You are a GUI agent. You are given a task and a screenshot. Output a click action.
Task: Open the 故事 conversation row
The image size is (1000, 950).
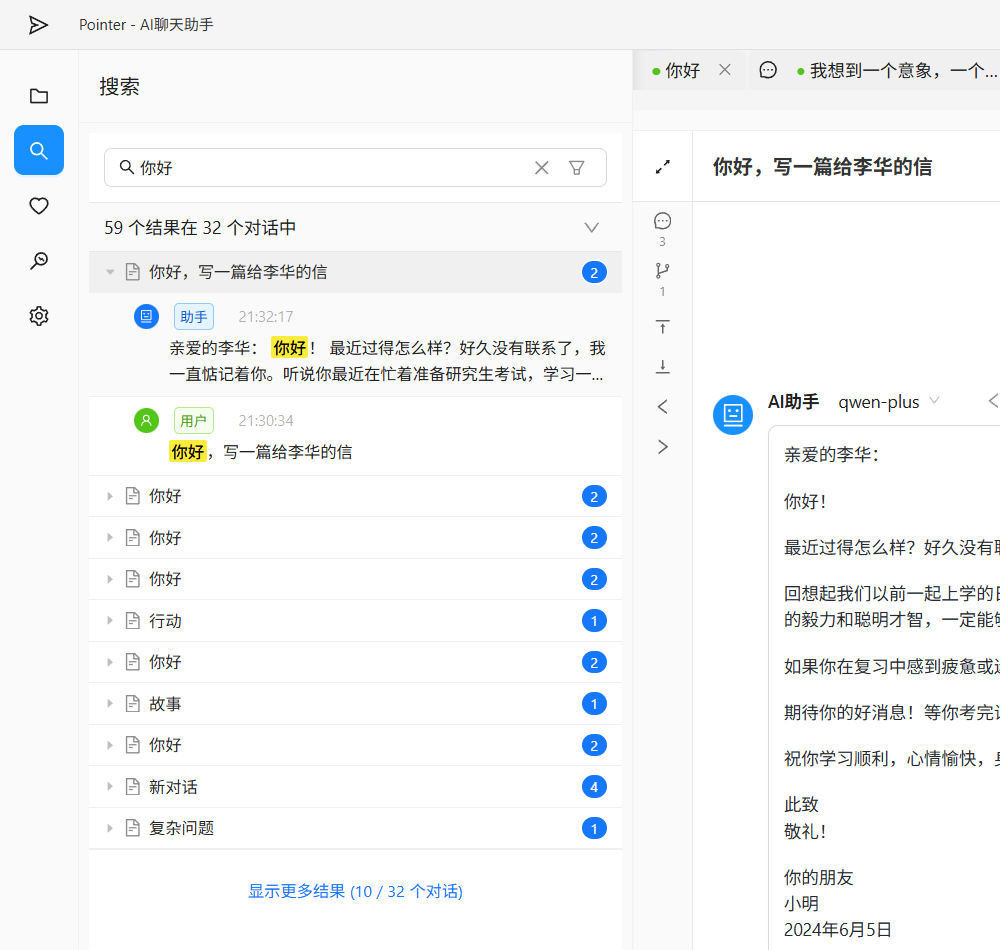[355, 703]
